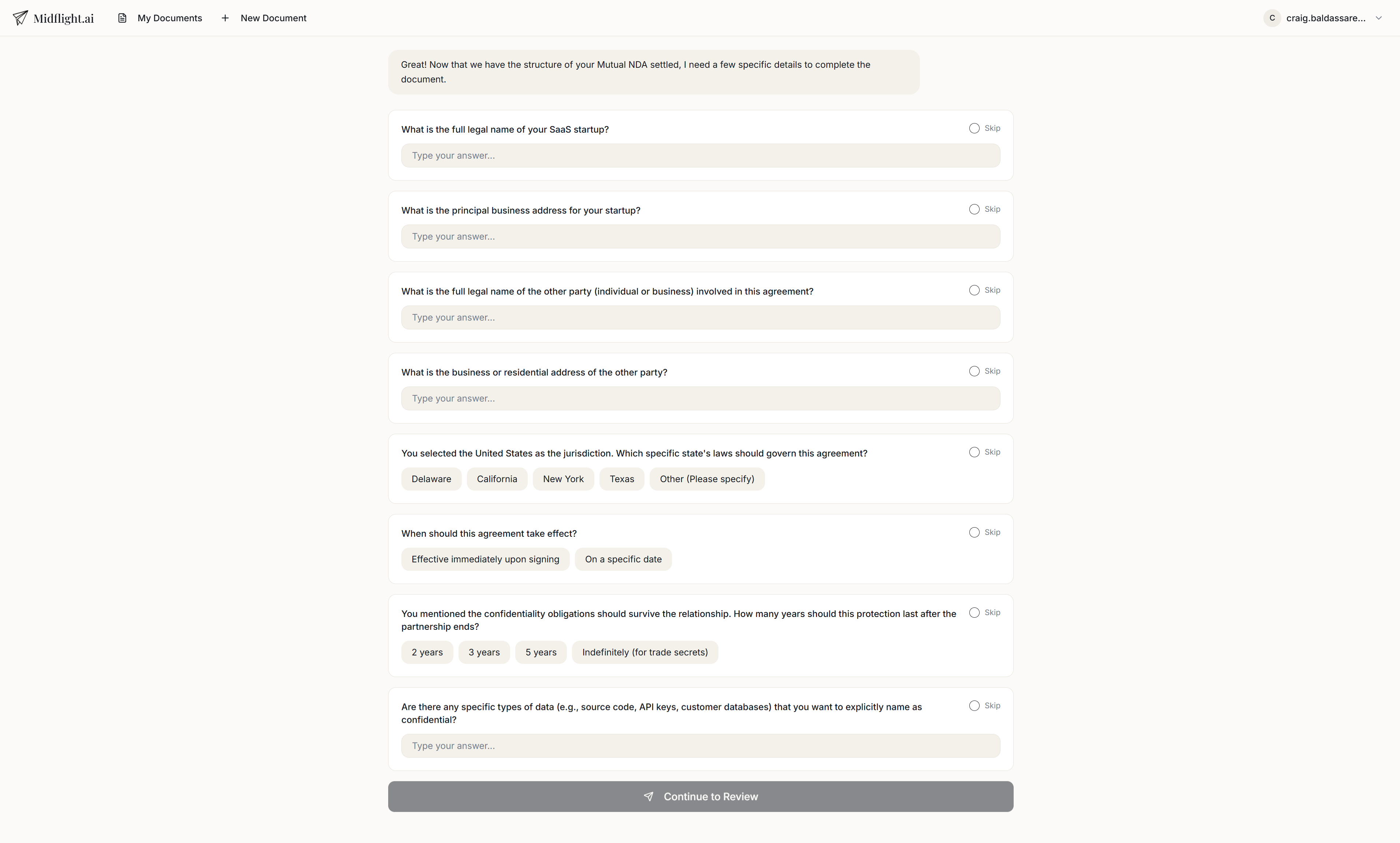1400x843 pixels.
Task: Choose Other (Please specify) for jurisdiction
Action: 707,478
